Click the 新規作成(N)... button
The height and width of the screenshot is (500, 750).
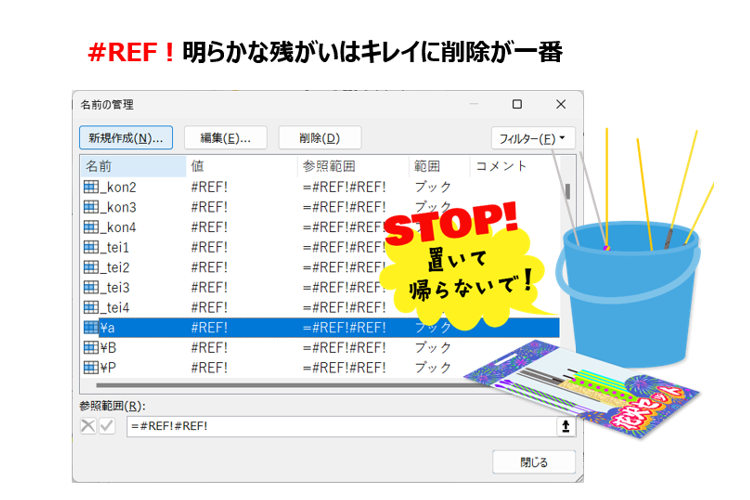(x=126, y=138)
